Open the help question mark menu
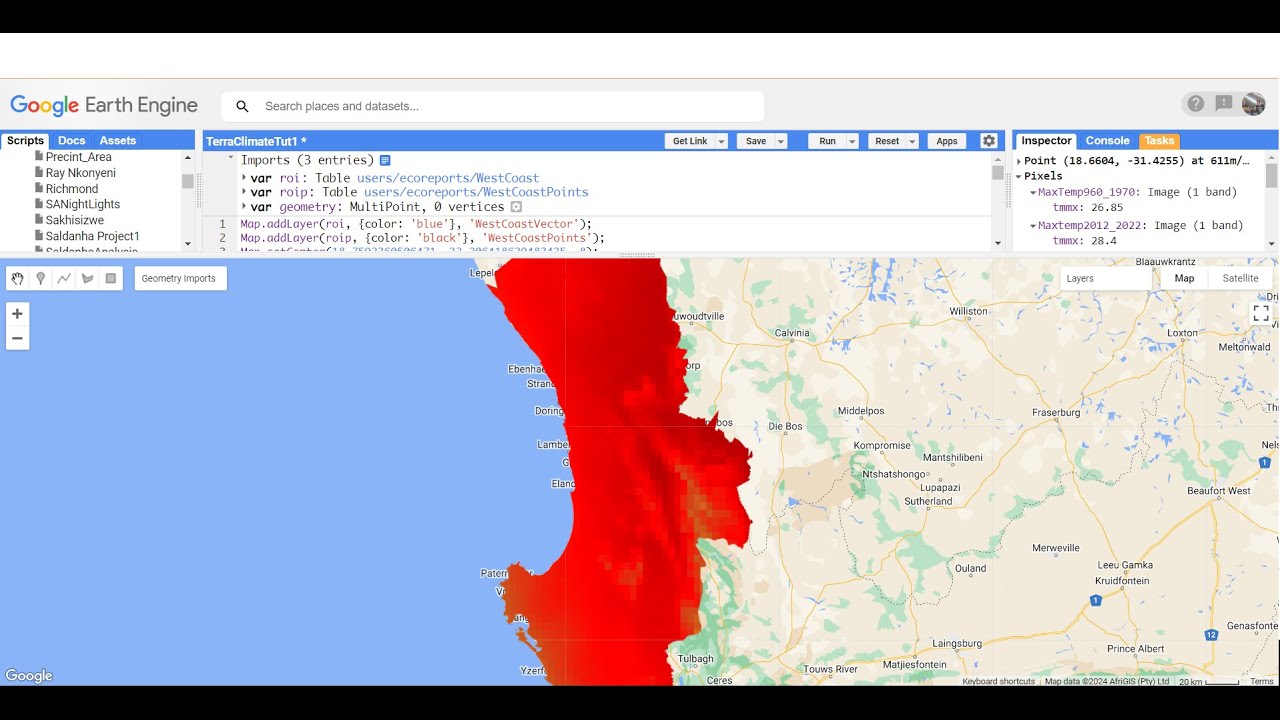The height and width of the screenshot is (720, 1280). click(x=1195, y=103)
